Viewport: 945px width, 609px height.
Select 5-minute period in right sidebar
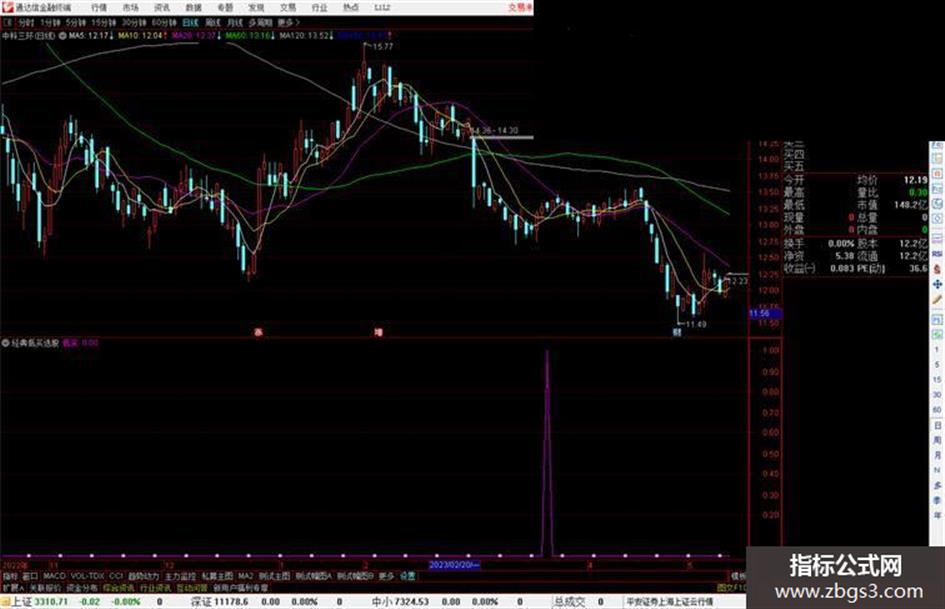point(937,365)
